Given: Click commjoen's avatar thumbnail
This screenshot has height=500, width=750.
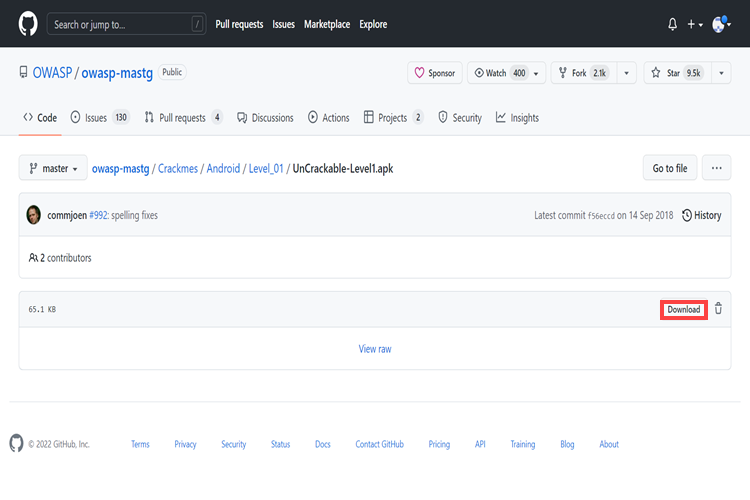Looking at the screenshot, I should [x=33, y=215].
